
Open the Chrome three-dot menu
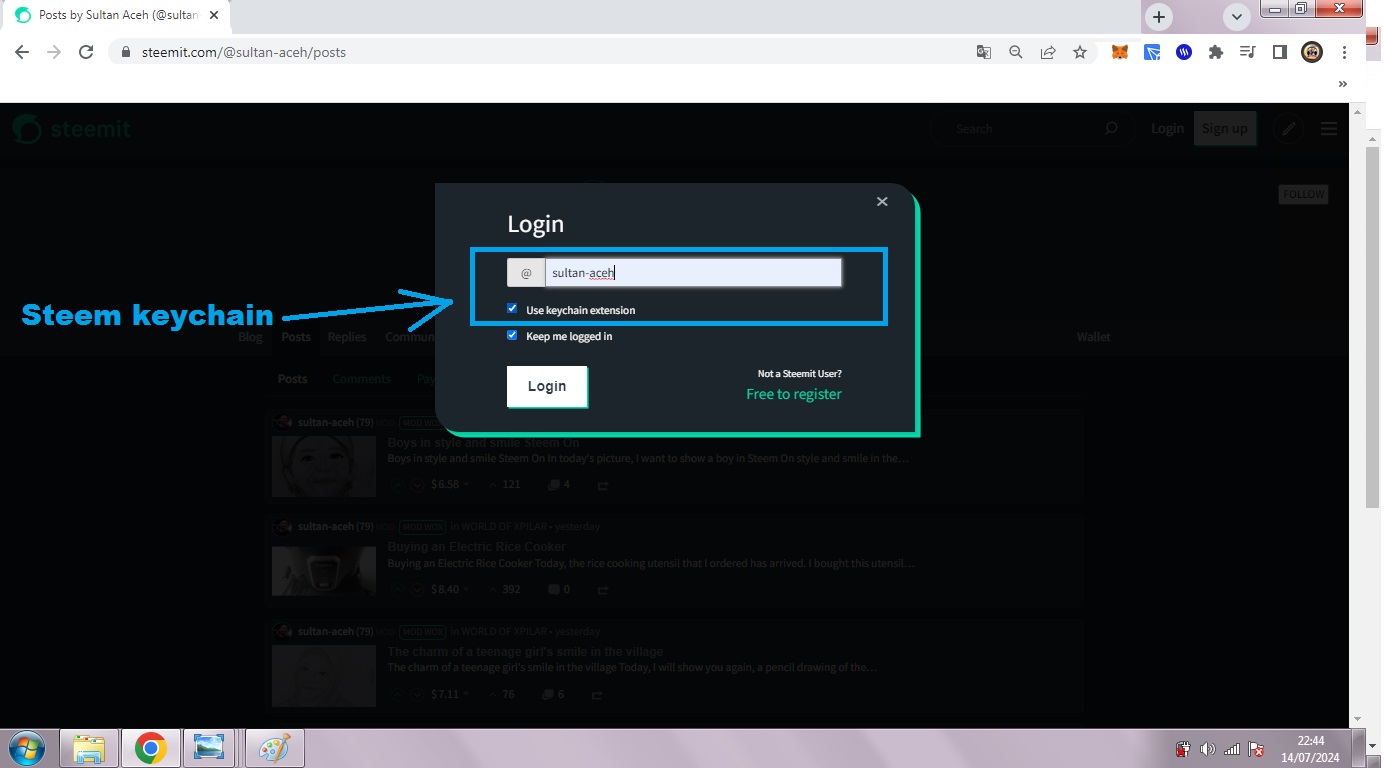(x=1344, y=52)
